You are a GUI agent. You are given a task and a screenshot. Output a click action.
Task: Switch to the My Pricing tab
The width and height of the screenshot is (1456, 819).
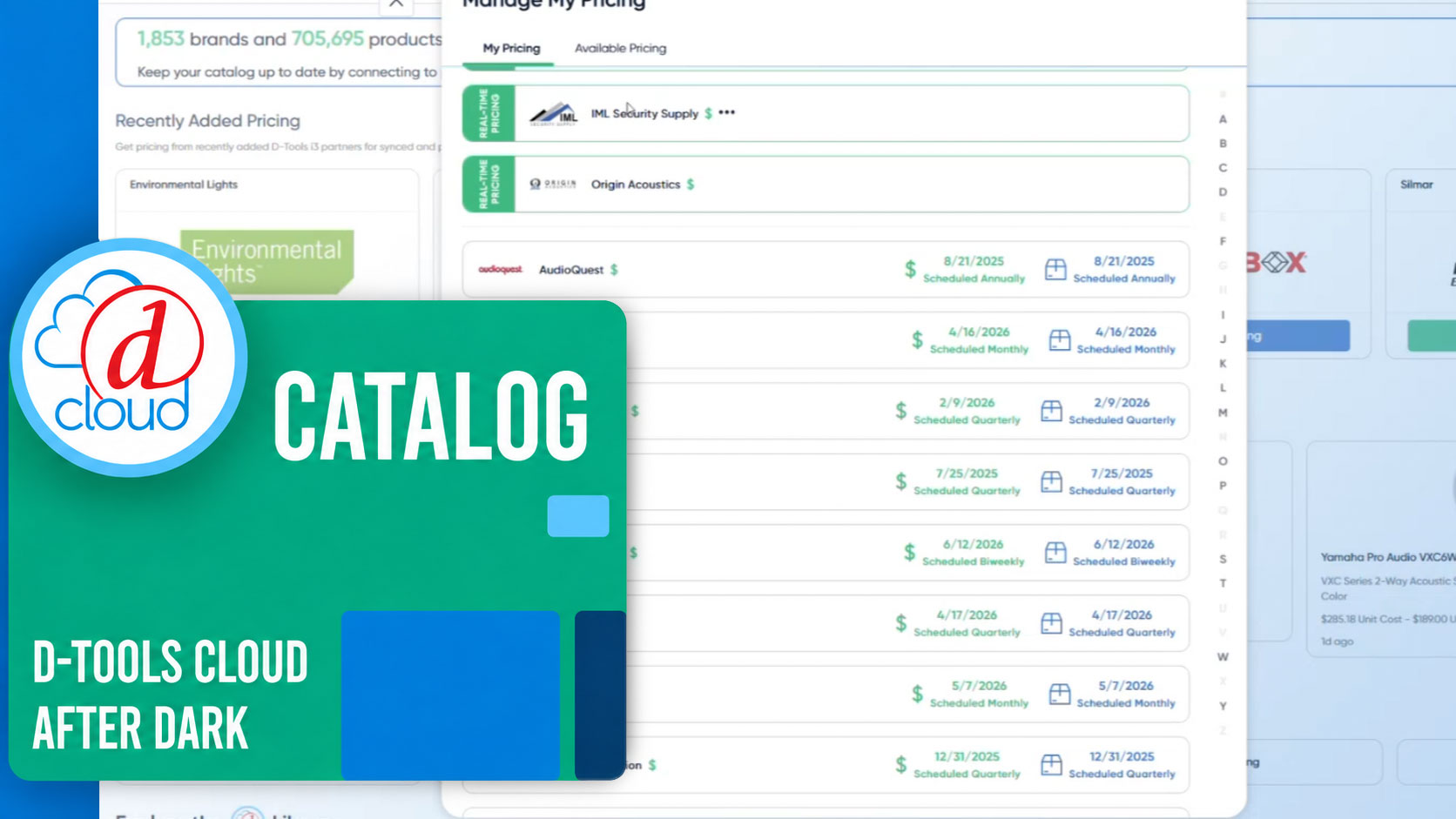[x=511, y=49]
